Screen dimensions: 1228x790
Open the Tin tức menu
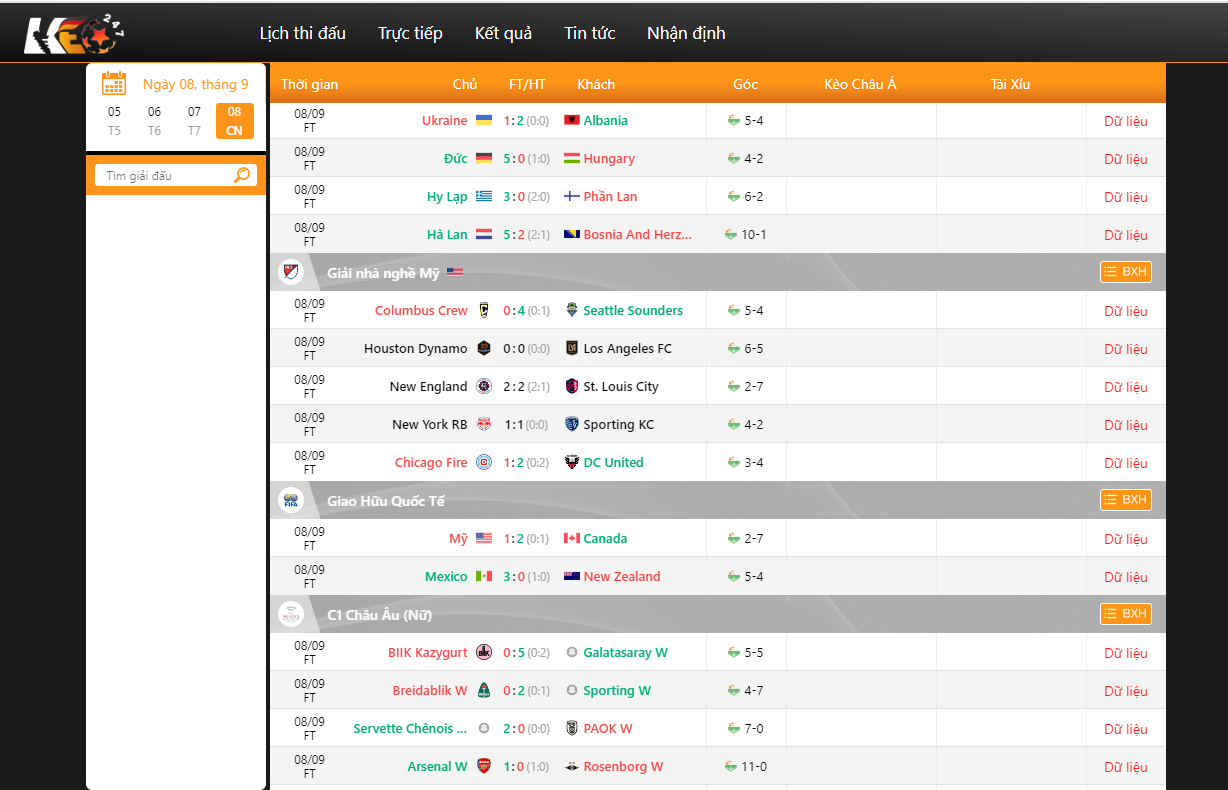tap(590, 33)
